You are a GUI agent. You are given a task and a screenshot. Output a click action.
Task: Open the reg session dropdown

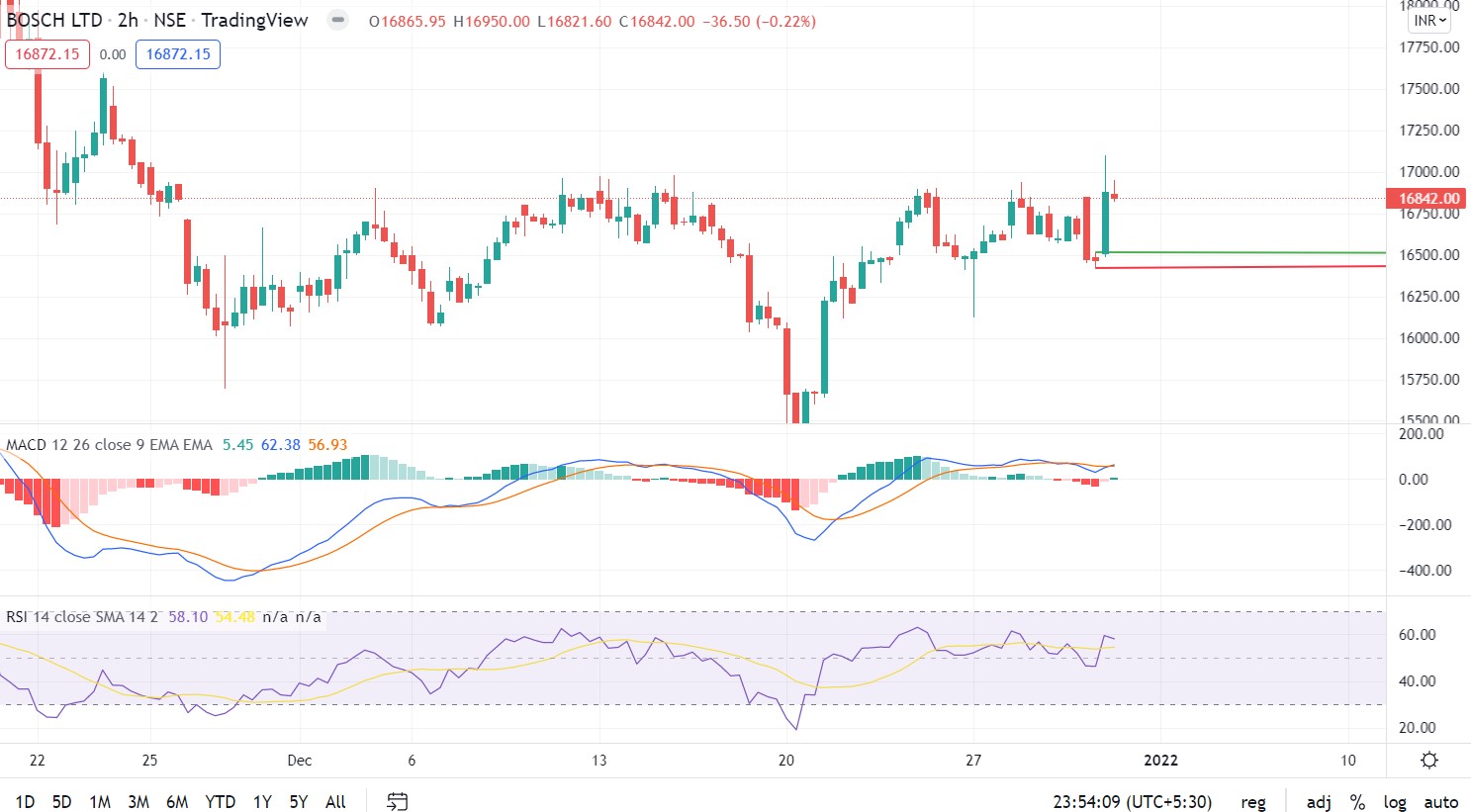(x=1253, y=802)
